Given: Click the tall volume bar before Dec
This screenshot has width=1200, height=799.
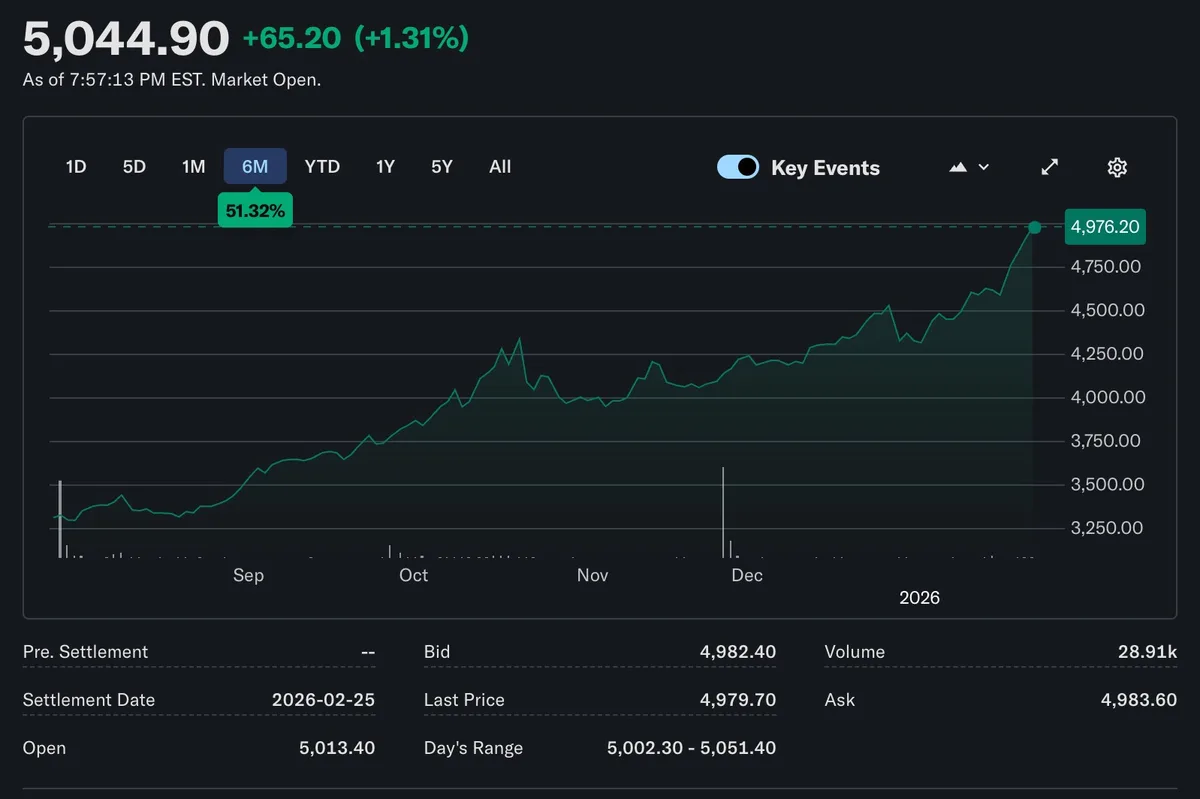Looking at the screenshot, I should 723,510.
